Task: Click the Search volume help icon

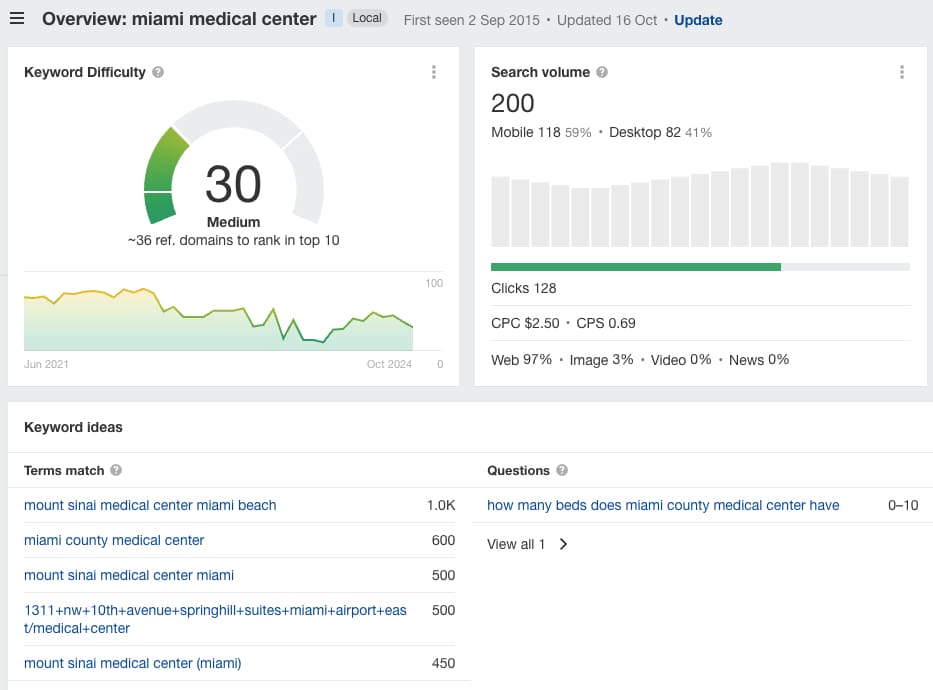Action: [602, 72]
